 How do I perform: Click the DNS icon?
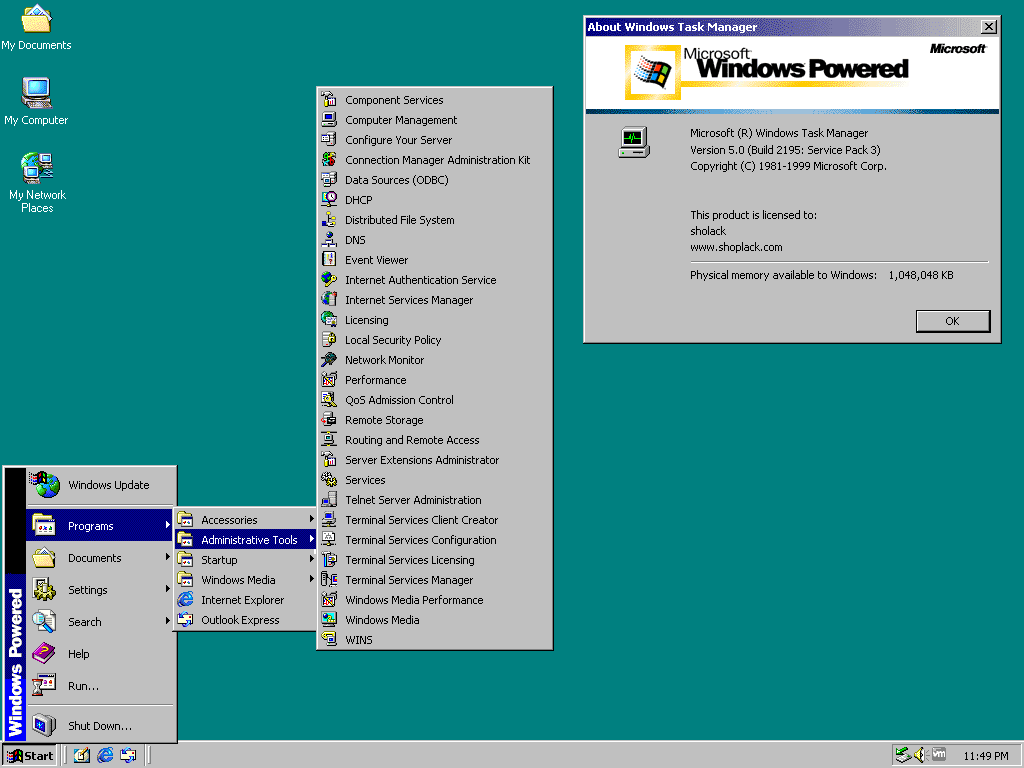click(x=329, y=240)
